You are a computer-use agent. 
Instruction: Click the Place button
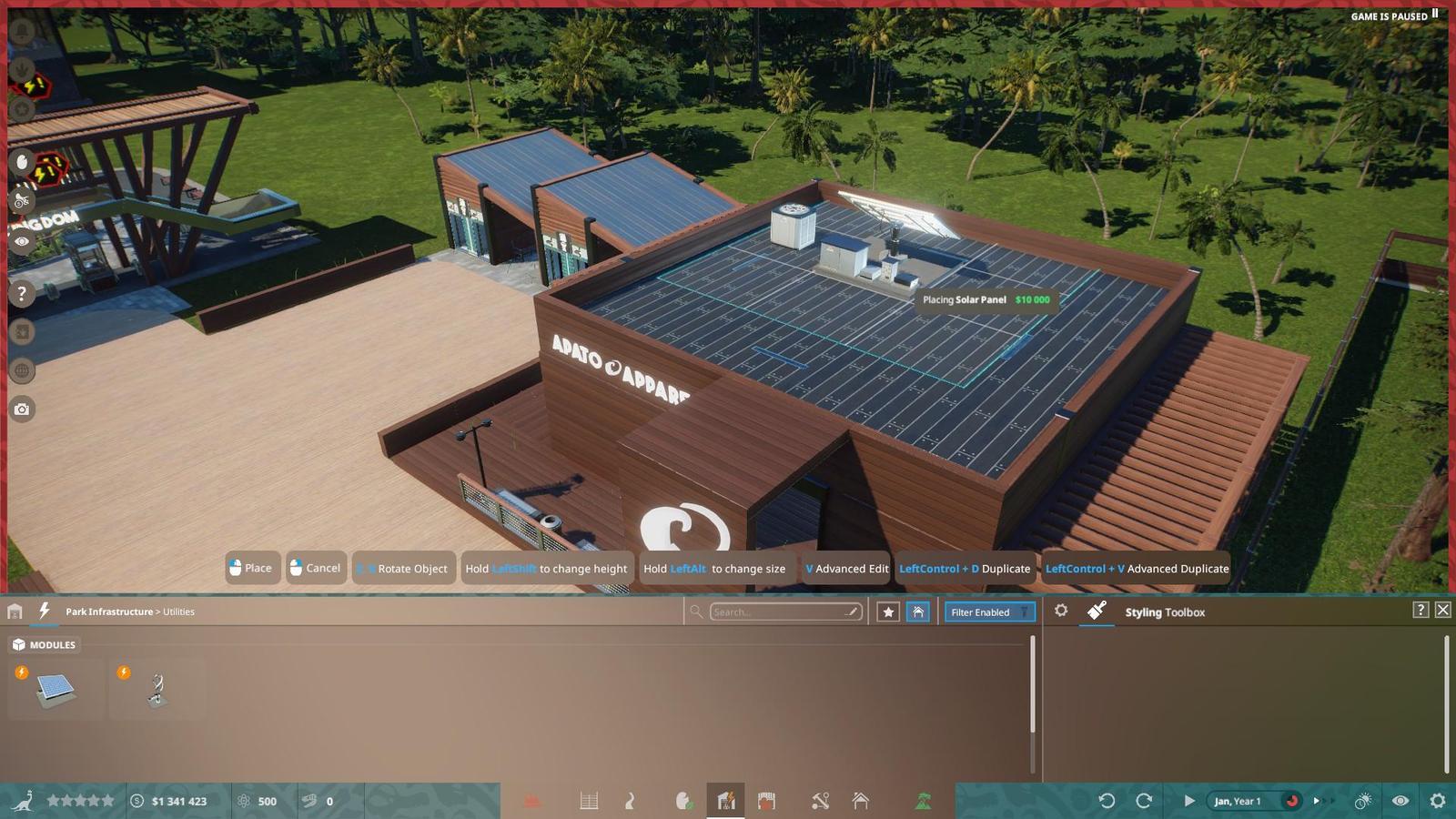click(252, 568)
